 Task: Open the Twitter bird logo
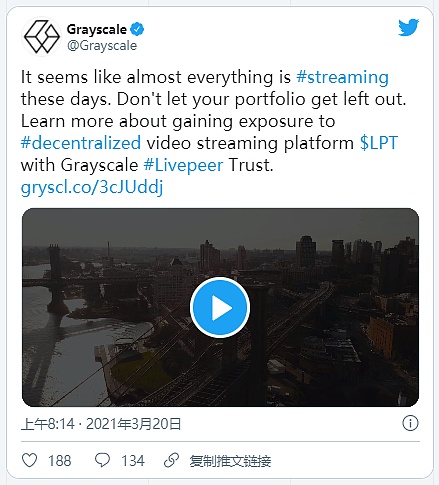[408, 27]
